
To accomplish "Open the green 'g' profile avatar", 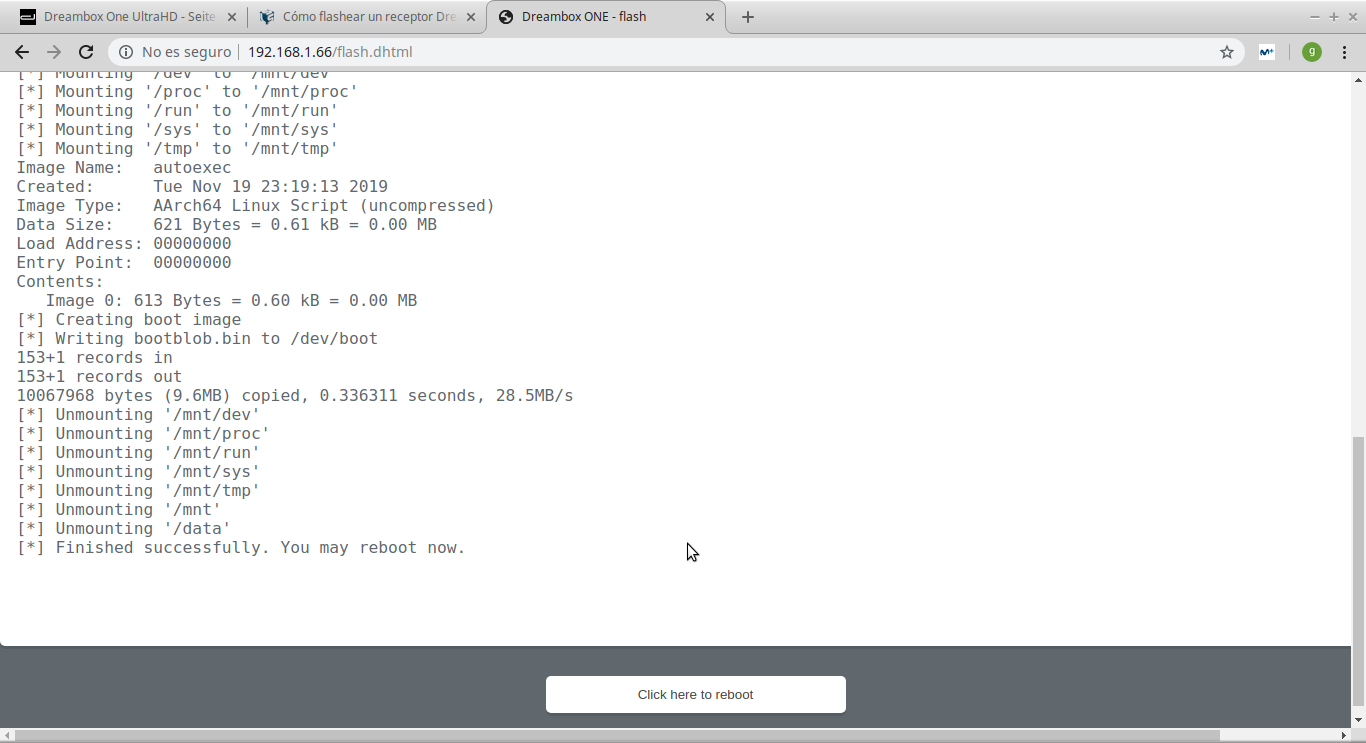I will coord(1312,52).
